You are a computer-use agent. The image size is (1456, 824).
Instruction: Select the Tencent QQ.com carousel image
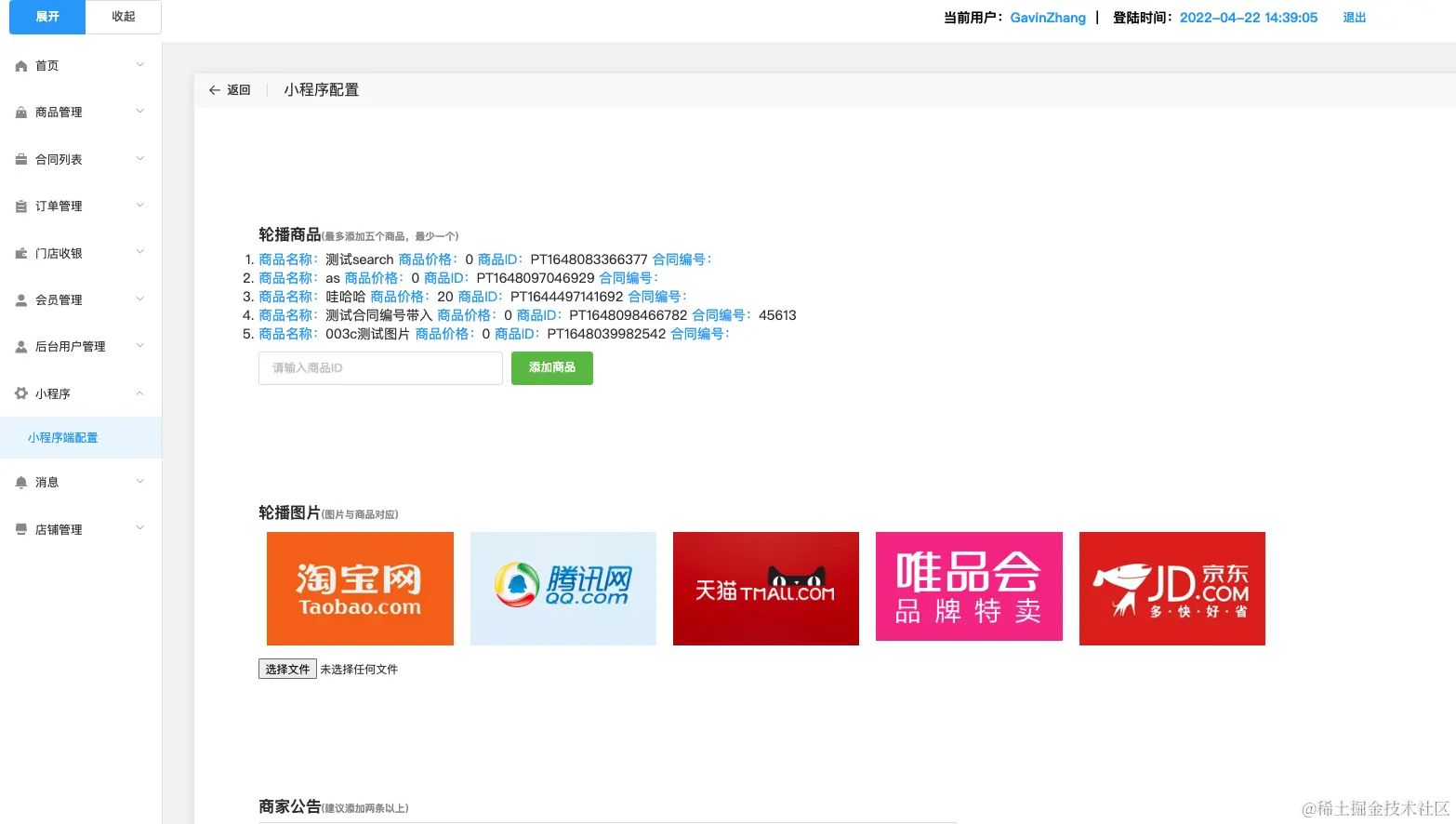coord(563,589)
